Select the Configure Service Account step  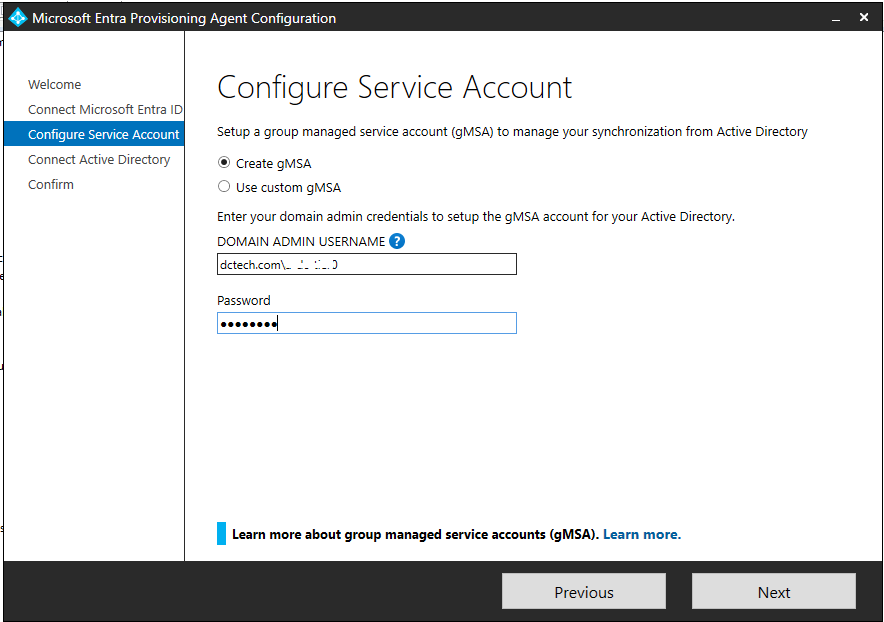pos(93,133)
